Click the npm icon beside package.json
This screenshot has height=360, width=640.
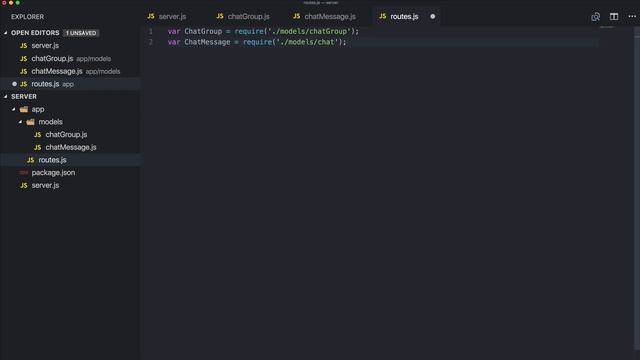coord(24,173)
